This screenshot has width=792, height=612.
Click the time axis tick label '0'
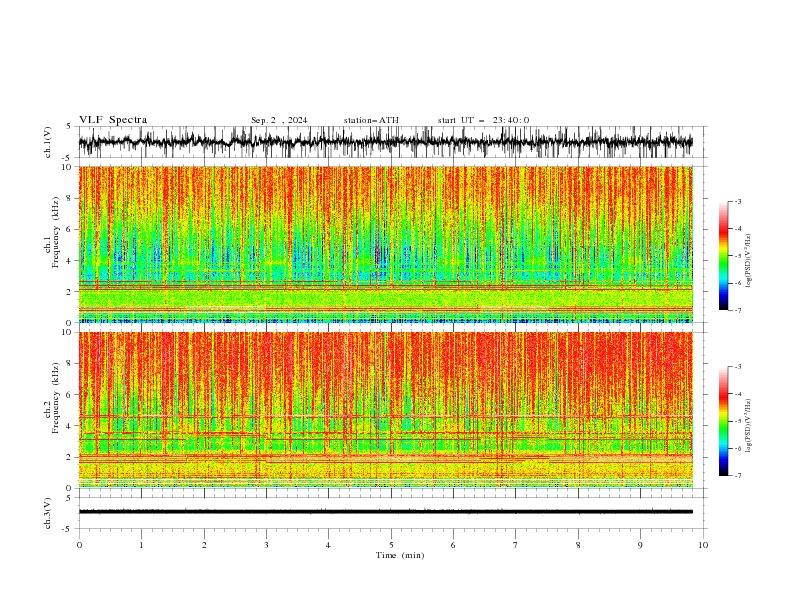click(x=79, y=545)
